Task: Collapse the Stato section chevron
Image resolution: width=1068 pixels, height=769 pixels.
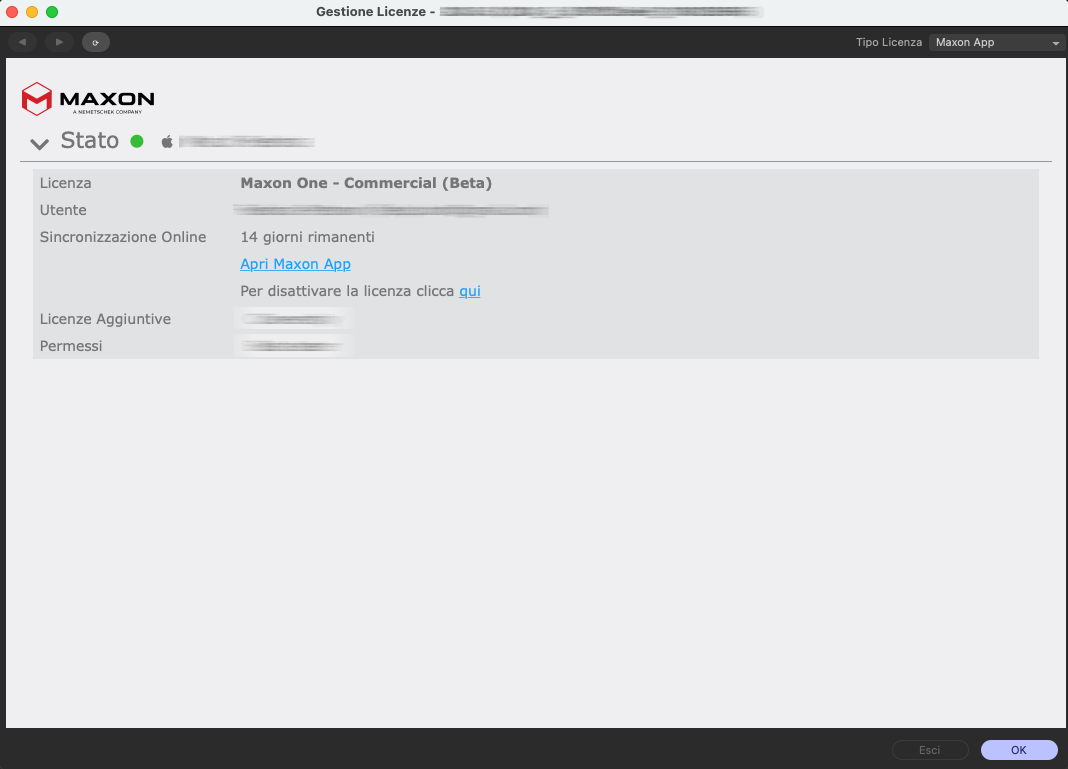Action: coord(40,144)
